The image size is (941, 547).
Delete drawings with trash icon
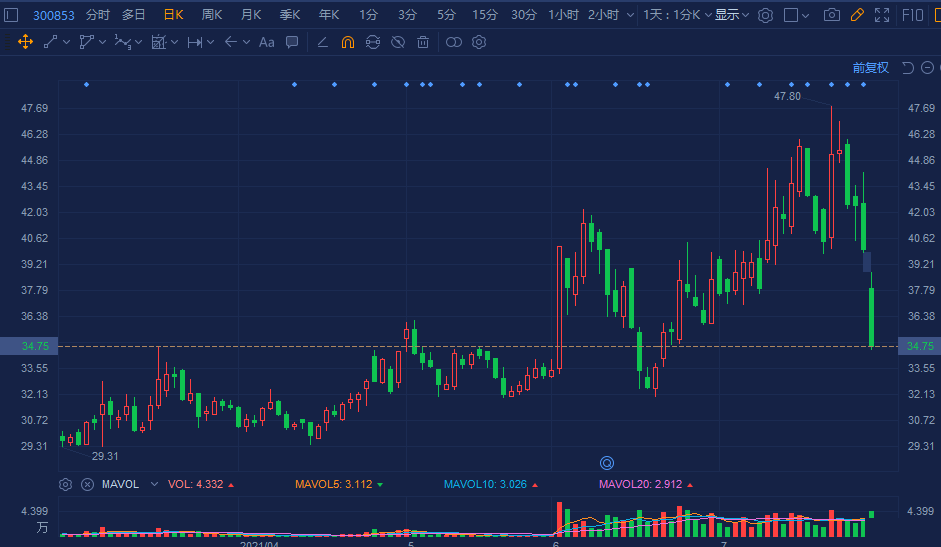point(423,42)
